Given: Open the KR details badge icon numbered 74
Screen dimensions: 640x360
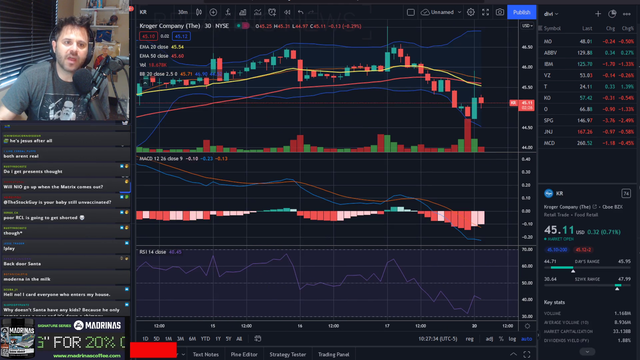Looking at the screenshot, I should pos(626,193).
